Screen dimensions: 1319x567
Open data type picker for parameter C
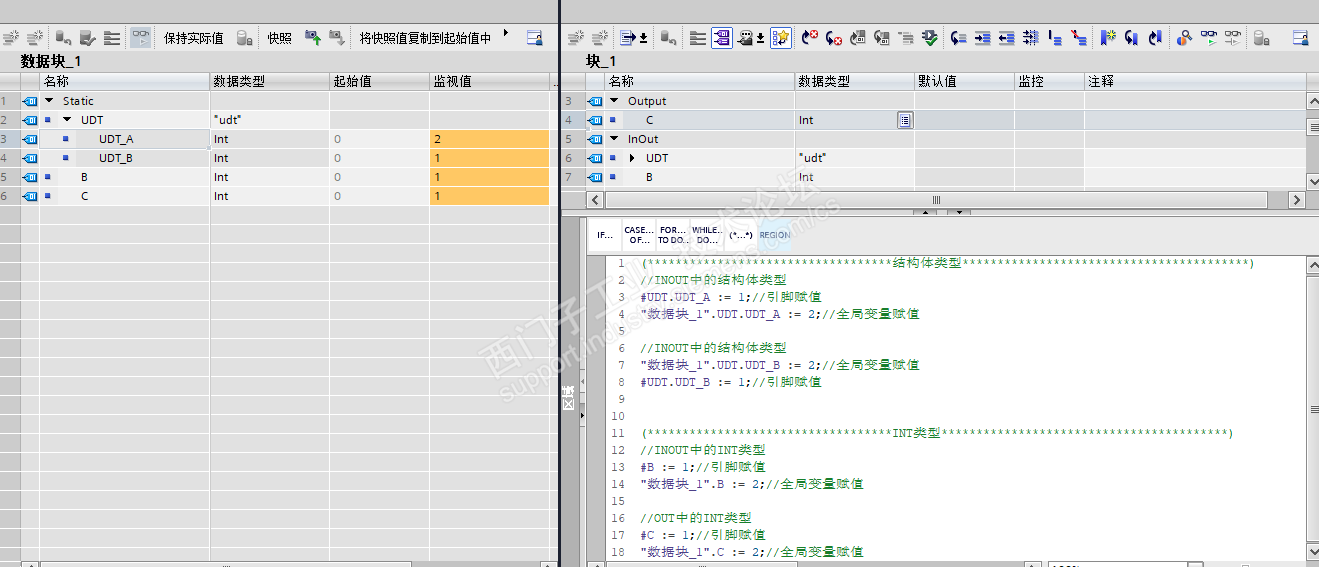click(905, 120)
